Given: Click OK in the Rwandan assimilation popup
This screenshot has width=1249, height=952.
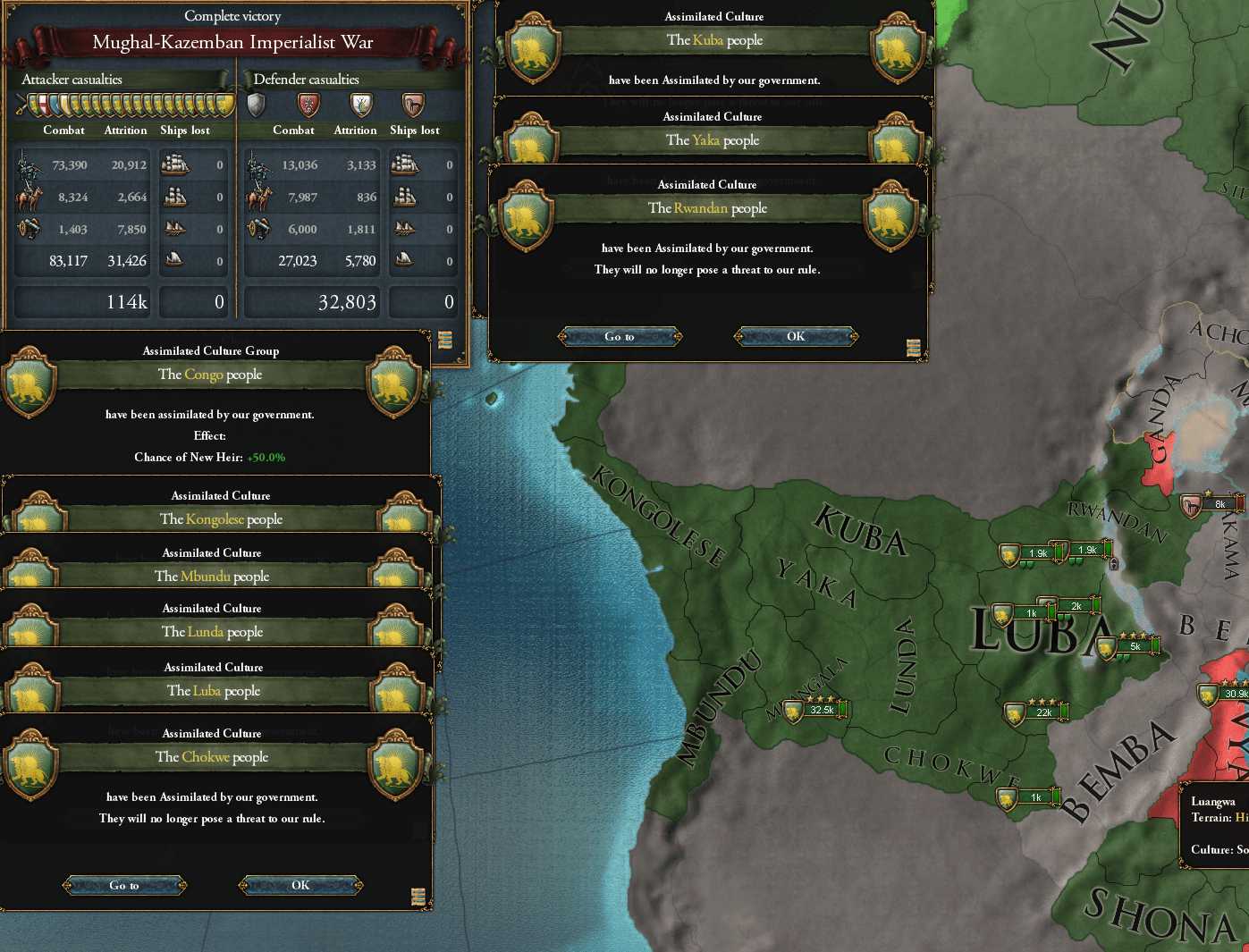Looking at the screenshot, I should pyautogui.click(x=795, y=336).
